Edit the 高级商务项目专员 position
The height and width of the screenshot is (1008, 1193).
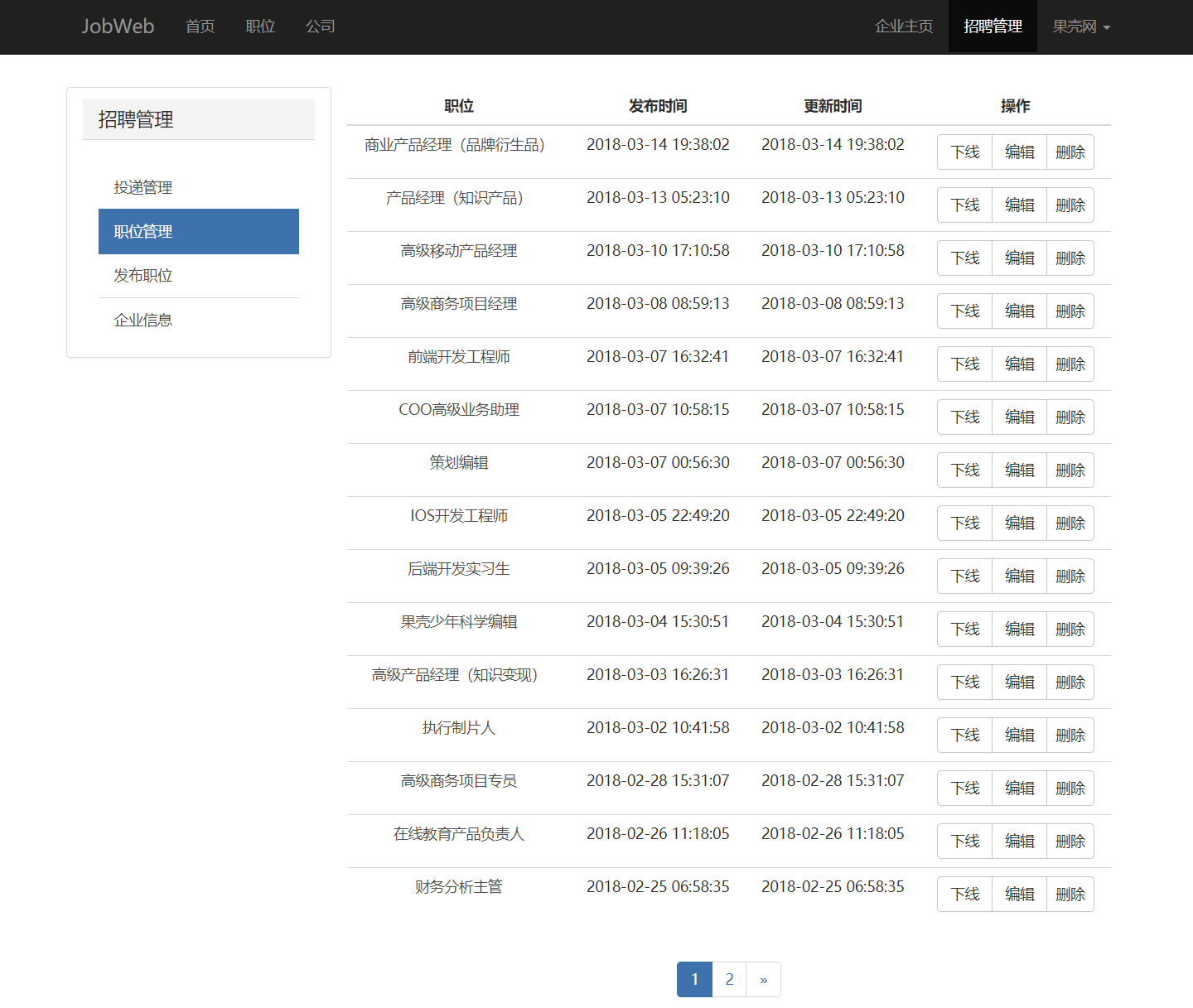(x=1019, y=789)
